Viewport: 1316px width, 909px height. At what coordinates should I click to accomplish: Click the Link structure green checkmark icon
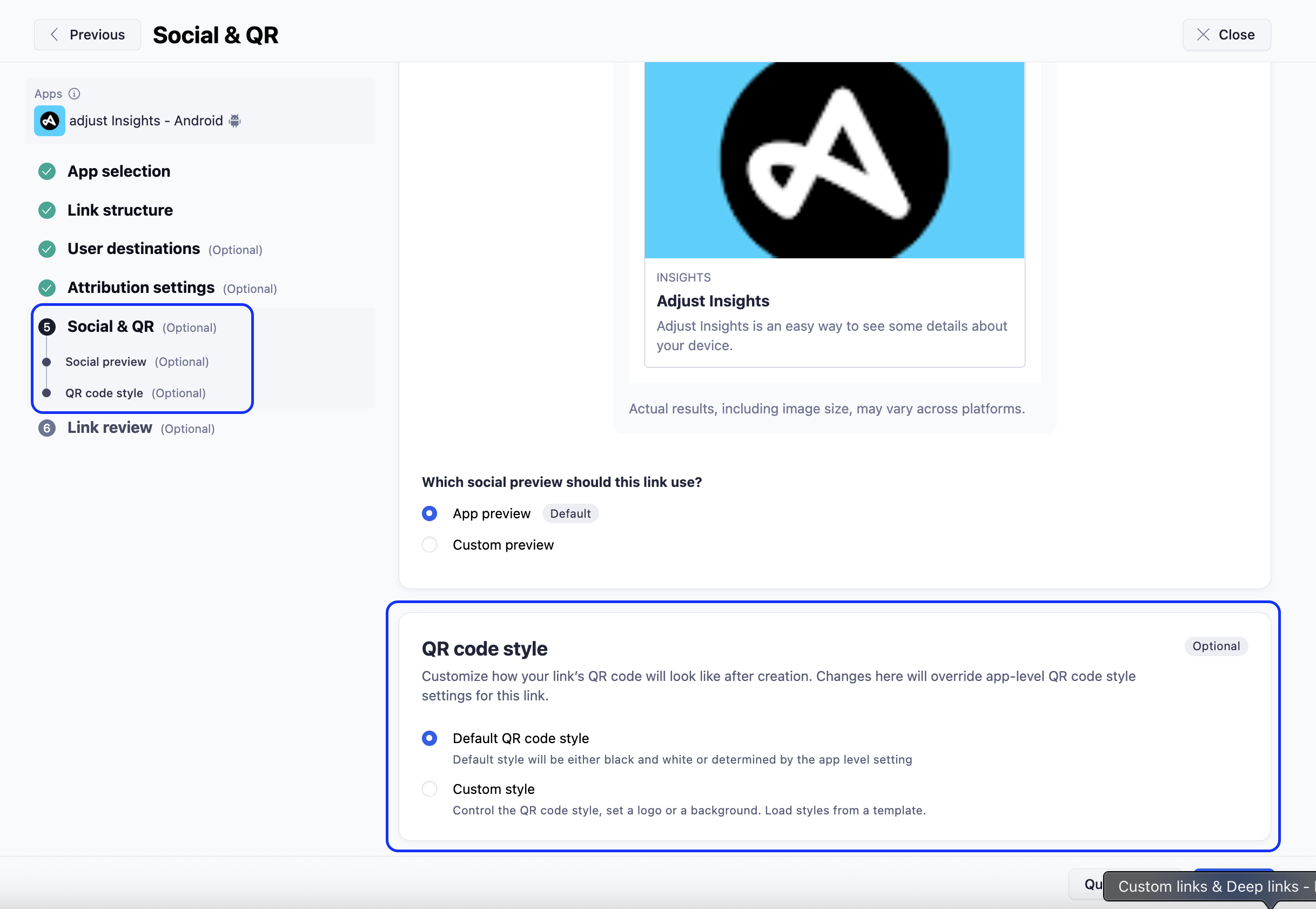pos(46,210)
